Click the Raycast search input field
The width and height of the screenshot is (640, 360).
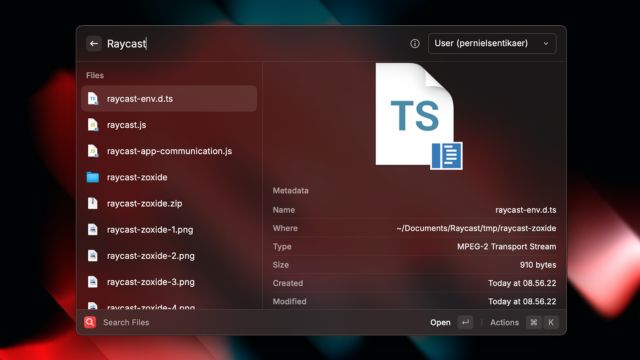pyautogui.click(x=253, y=44)
